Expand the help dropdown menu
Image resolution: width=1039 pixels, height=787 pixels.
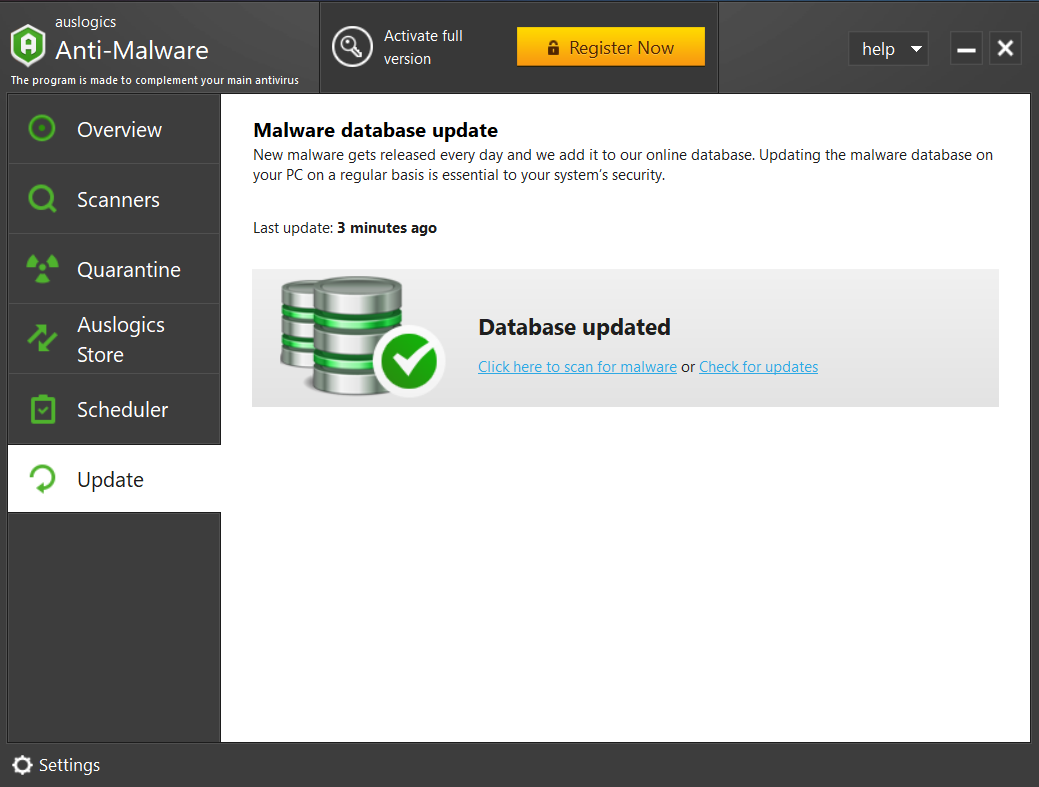pyautogui.click(x=888, y=48)
